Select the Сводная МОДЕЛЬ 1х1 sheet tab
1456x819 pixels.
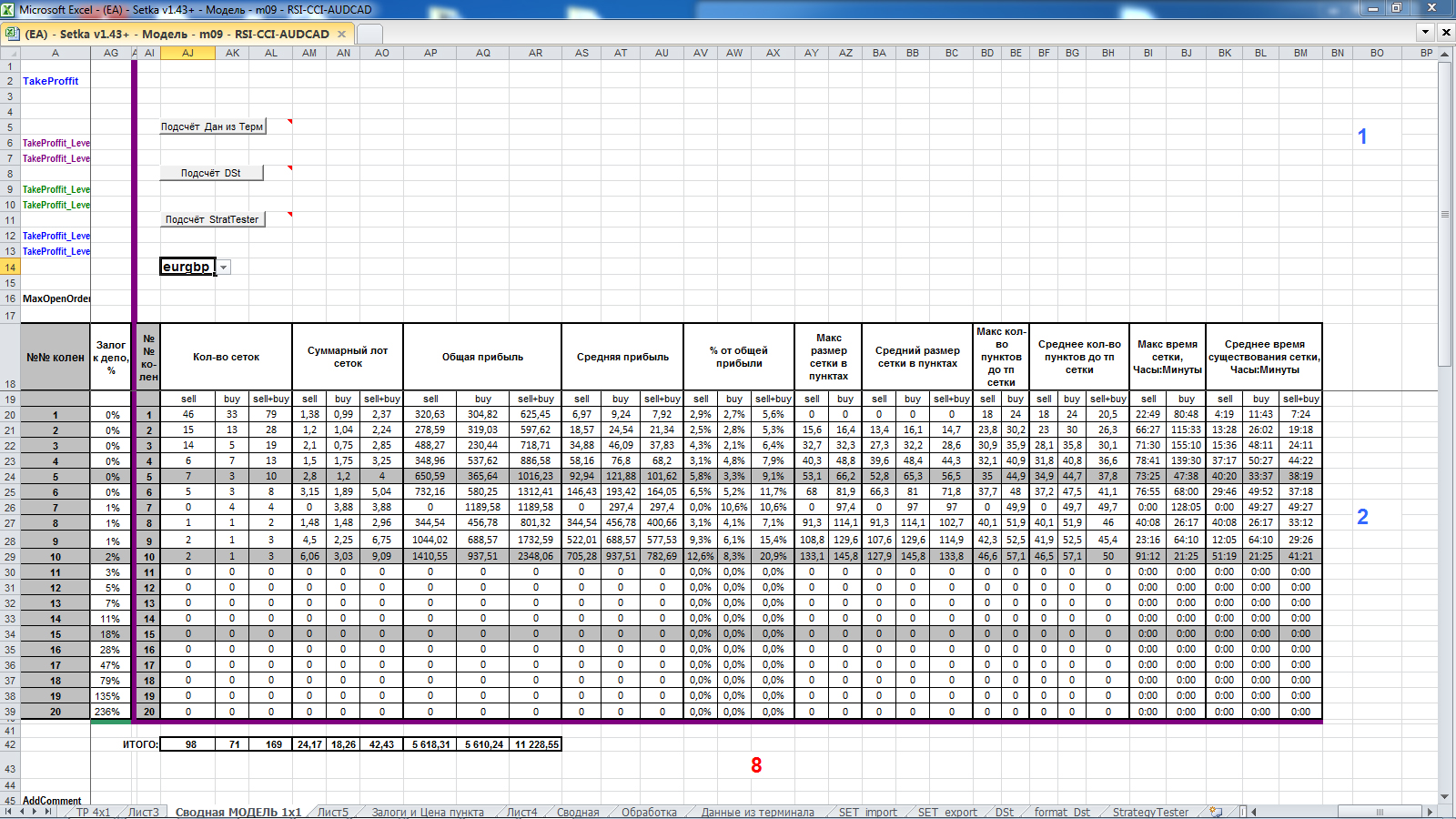point(238,812)
